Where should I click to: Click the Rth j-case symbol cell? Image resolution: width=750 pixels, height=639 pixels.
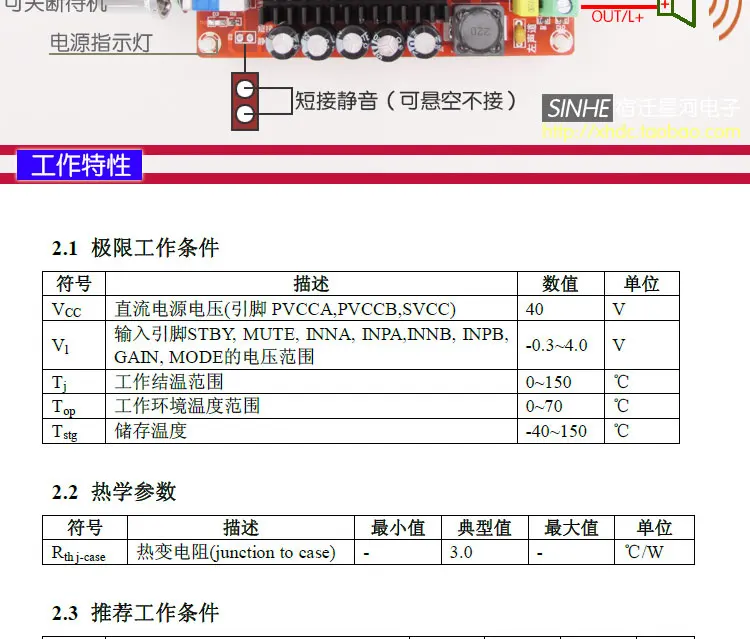(85, 552)
